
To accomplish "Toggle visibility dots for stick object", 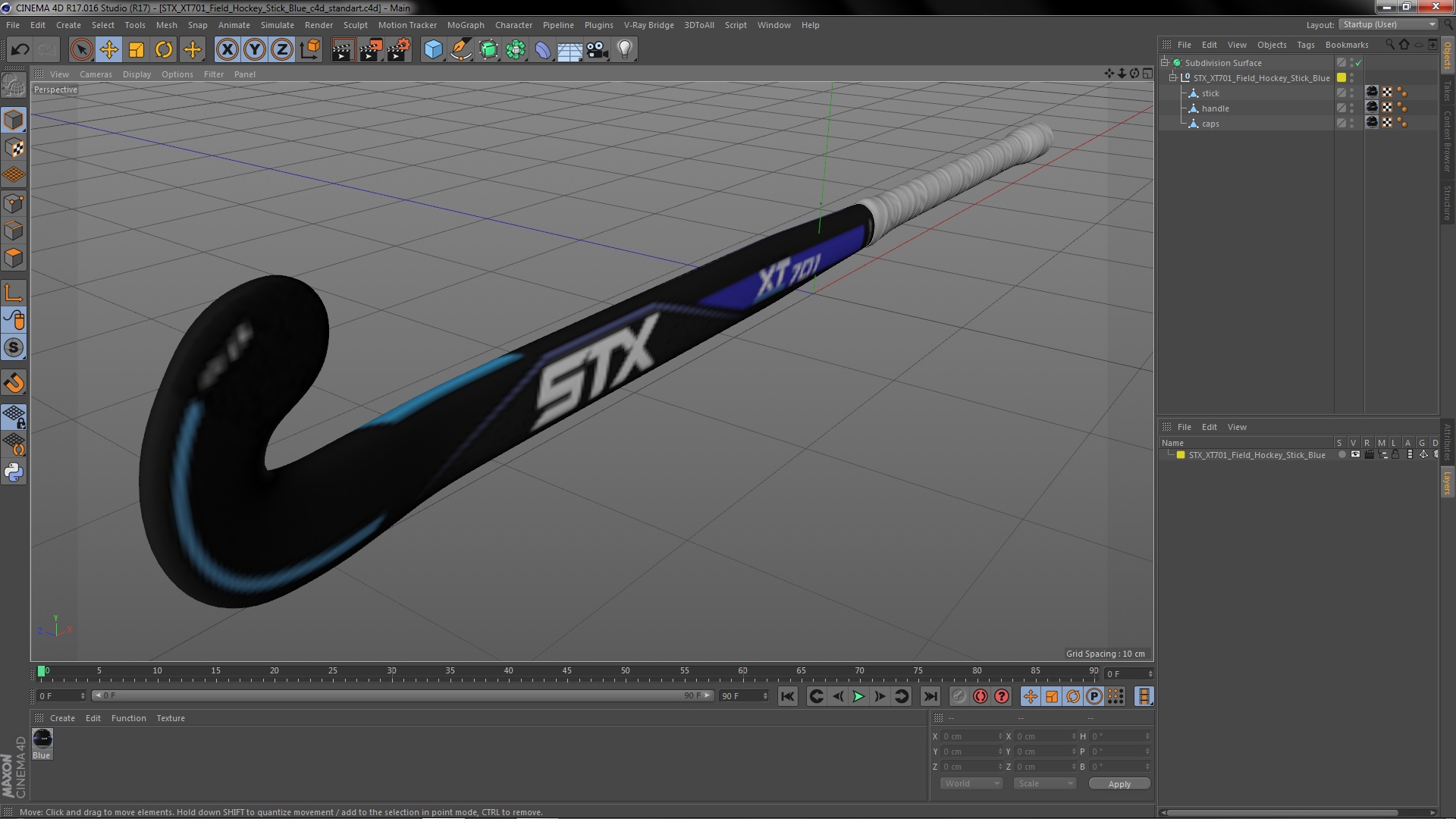I will [1351, 93].
